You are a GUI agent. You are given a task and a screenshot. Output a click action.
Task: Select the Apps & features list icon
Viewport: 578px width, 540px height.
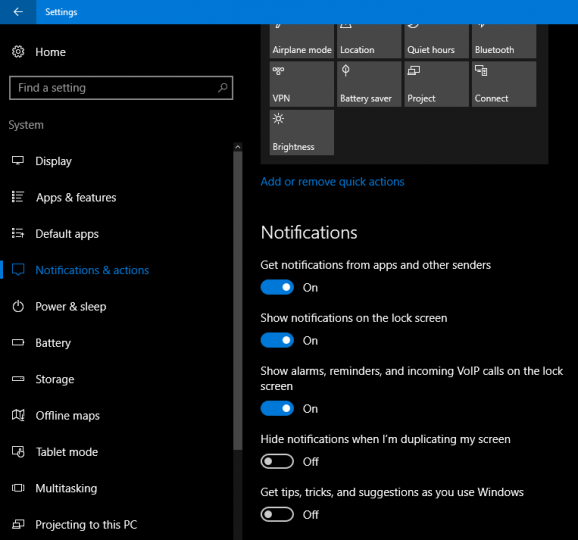pos(18,197)
